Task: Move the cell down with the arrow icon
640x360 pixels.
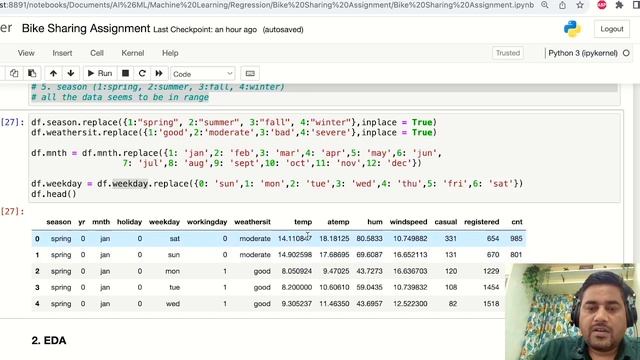Action: click(71, 73)
